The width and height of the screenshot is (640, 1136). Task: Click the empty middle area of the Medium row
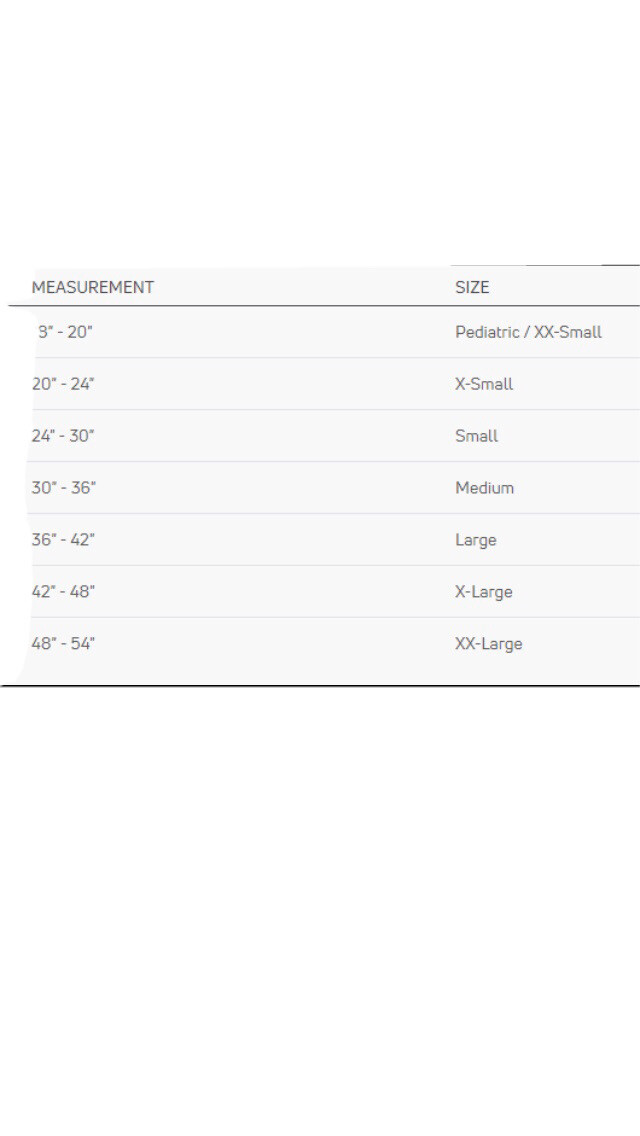click(x=275, y=488)
